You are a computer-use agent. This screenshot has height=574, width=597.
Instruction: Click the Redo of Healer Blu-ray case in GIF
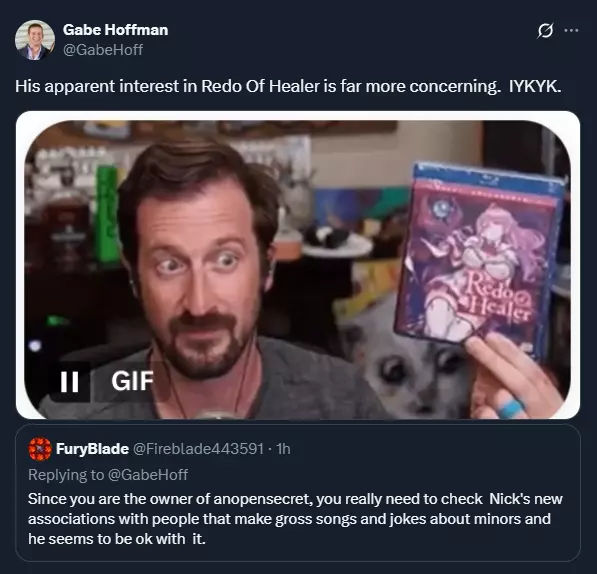point(480,261)
